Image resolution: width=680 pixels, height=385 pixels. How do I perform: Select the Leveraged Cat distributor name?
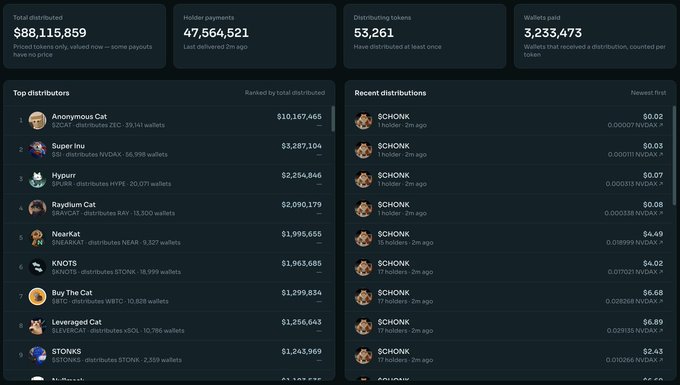pos(76,322)
